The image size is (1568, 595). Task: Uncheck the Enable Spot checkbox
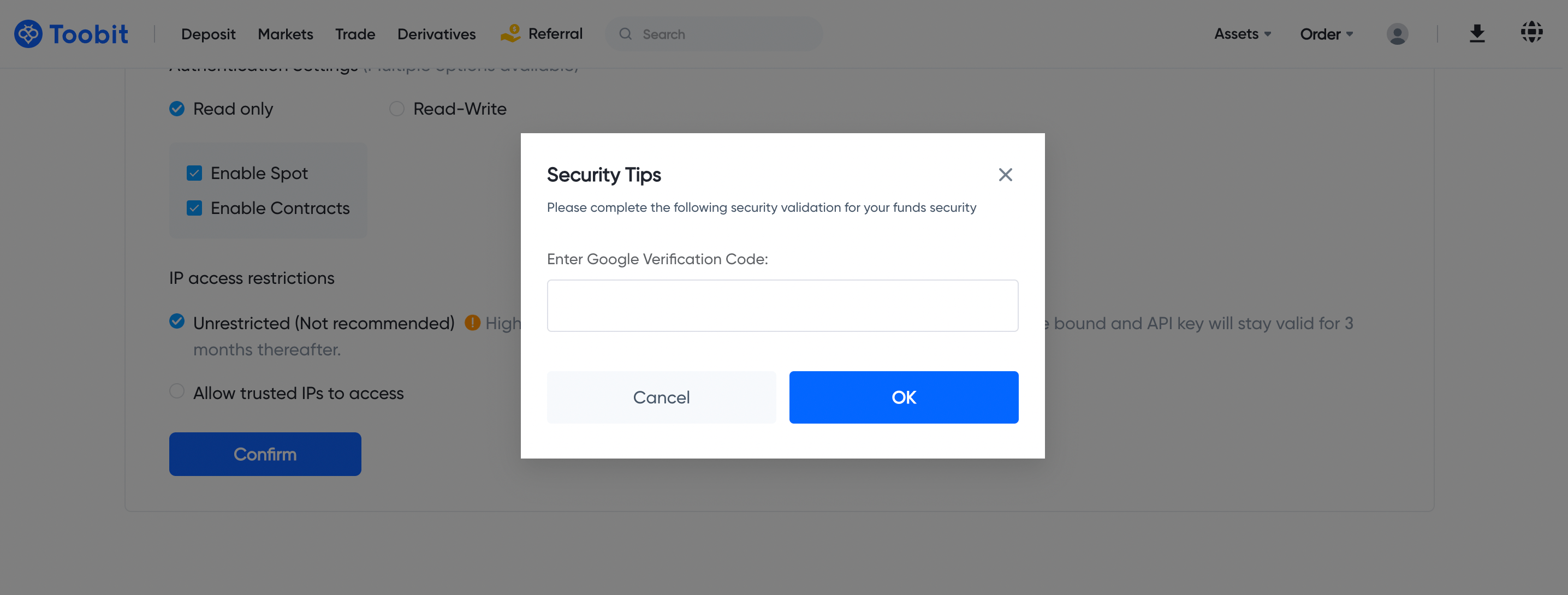195,173
